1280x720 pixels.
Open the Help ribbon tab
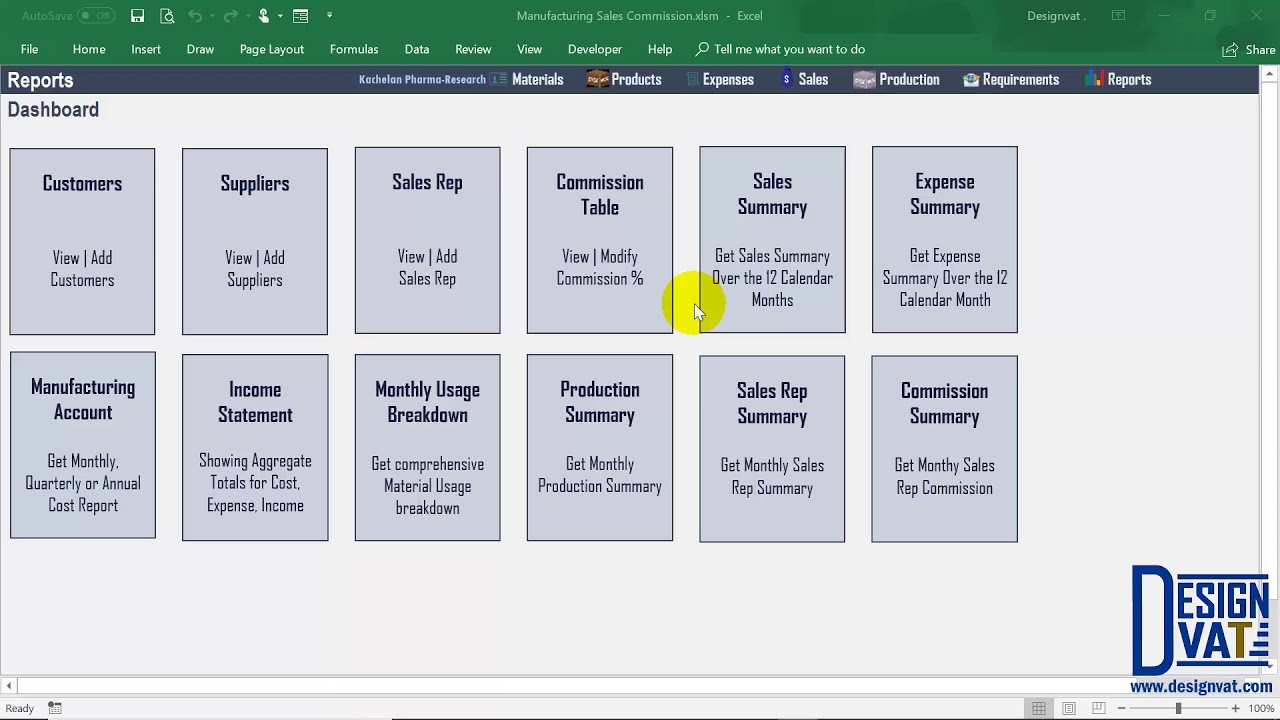[x=660, y=49]
